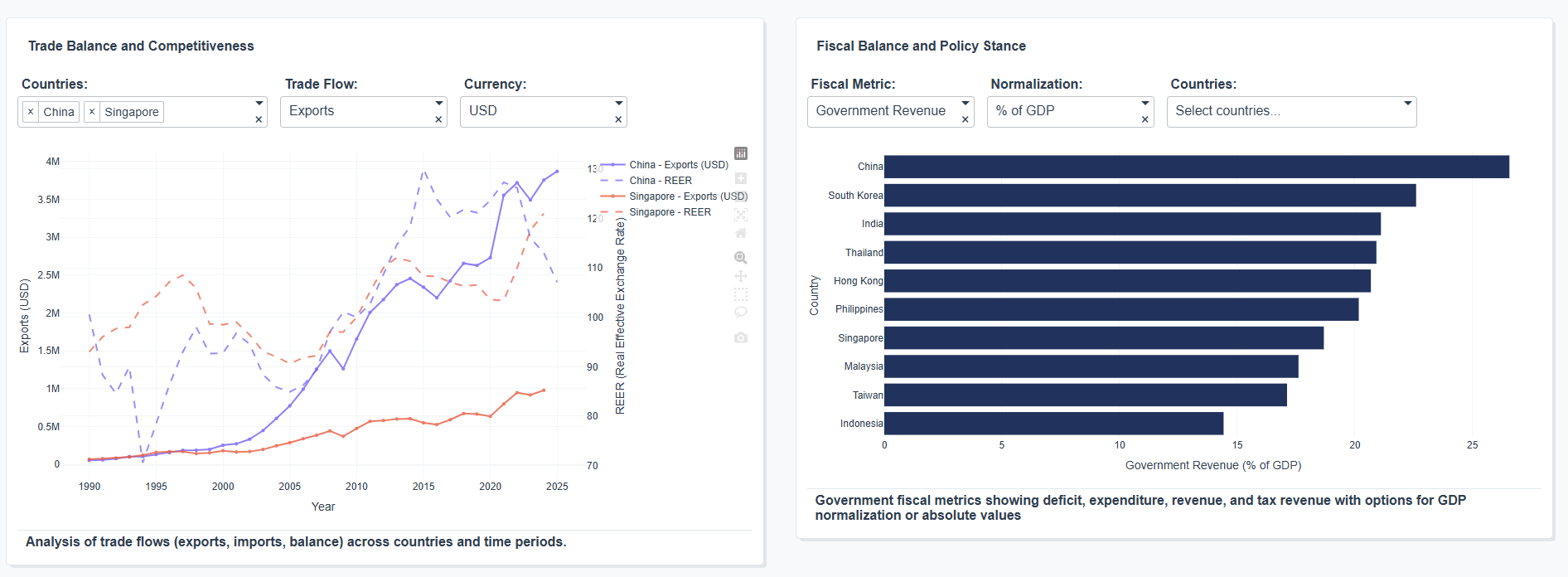Click the Plotly logo icon in modebar
1568x577 pixels.
pyautogui.click(x=741, y=153)
